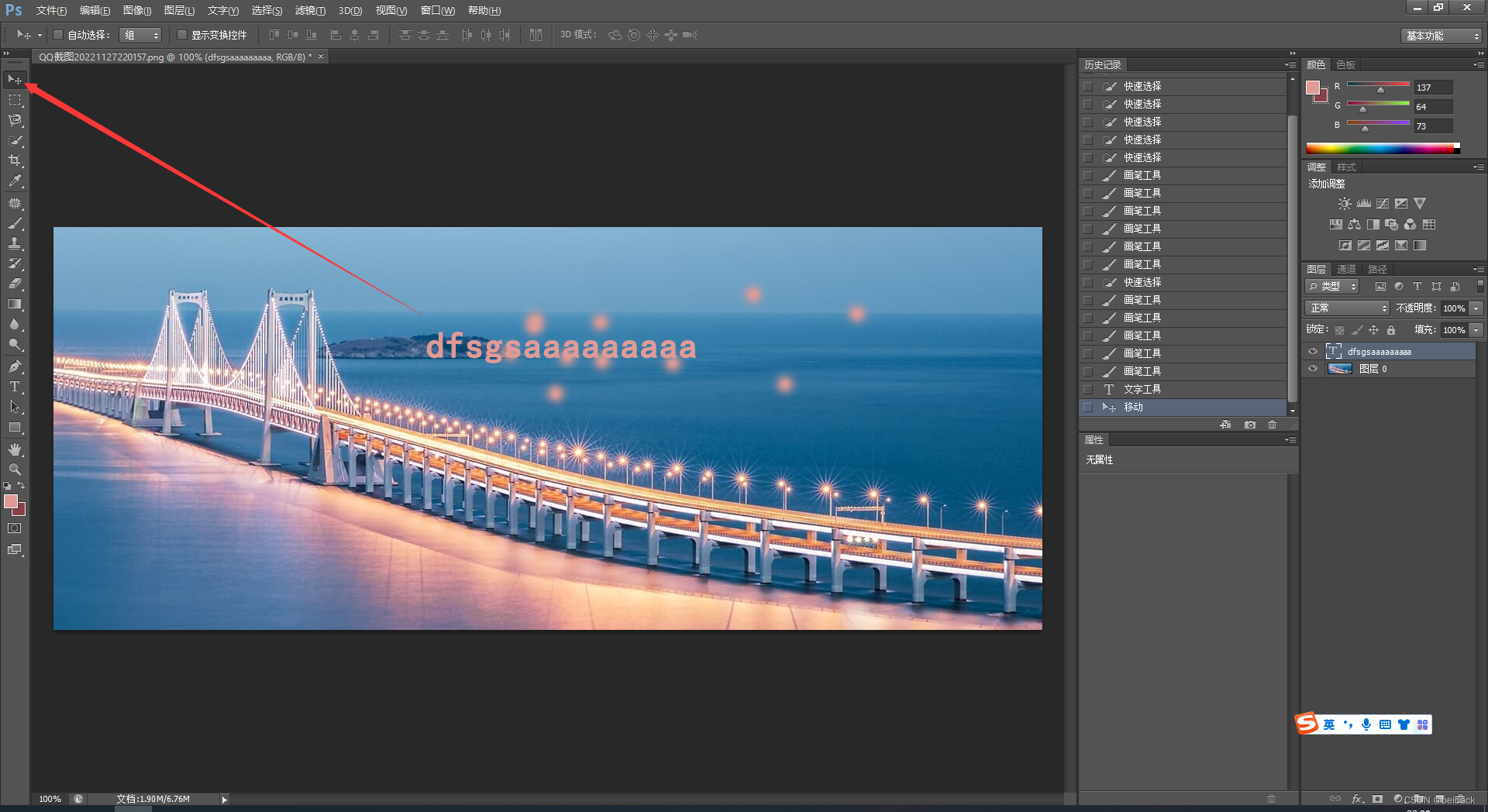Set history brush source at 移动 state

click(1088, 407)
